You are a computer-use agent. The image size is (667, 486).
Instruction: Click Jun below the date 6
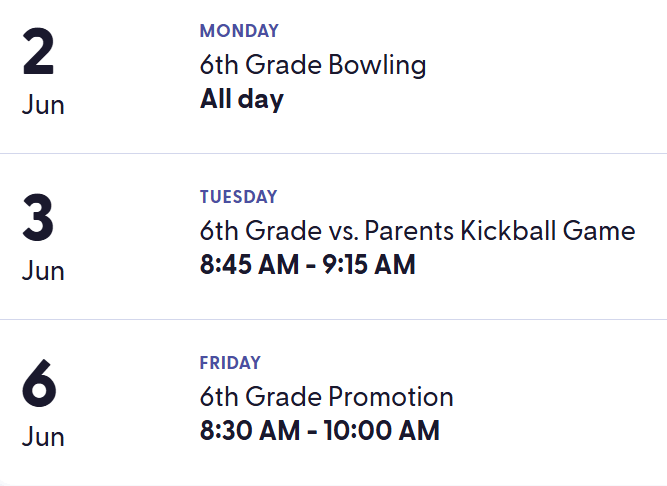pos(43,437)
